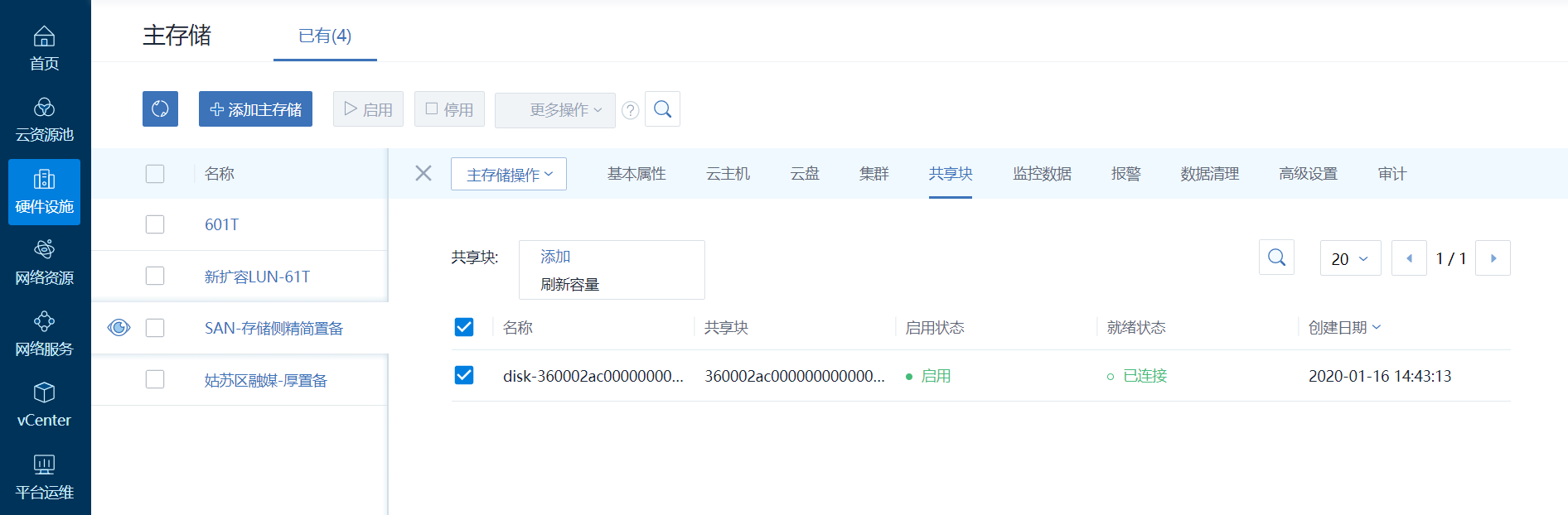Open the 网络资源 sidebar icon
The image size is (1568, 515).
tap(45, 262)
